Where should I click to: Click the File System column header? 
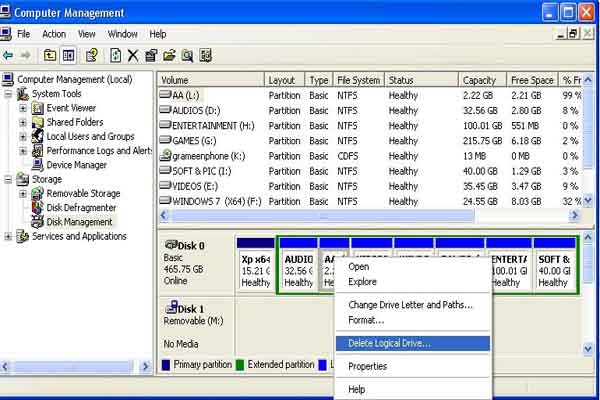[x=358, y=80]
